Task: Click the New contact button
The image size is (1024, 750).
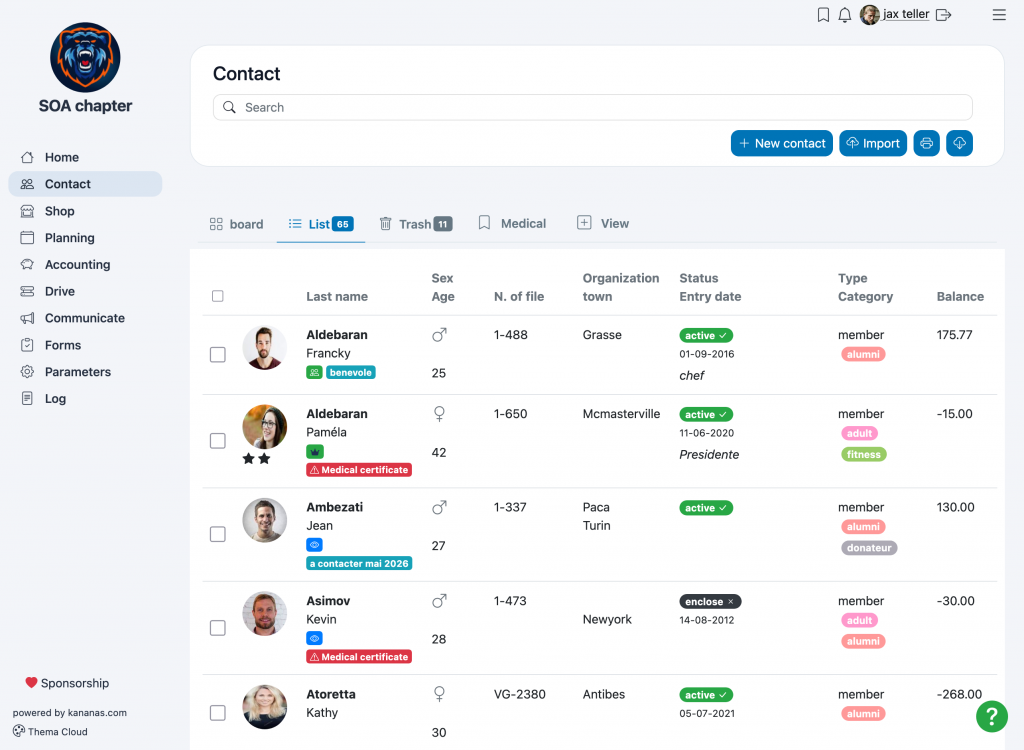Action: coord(781,143)
